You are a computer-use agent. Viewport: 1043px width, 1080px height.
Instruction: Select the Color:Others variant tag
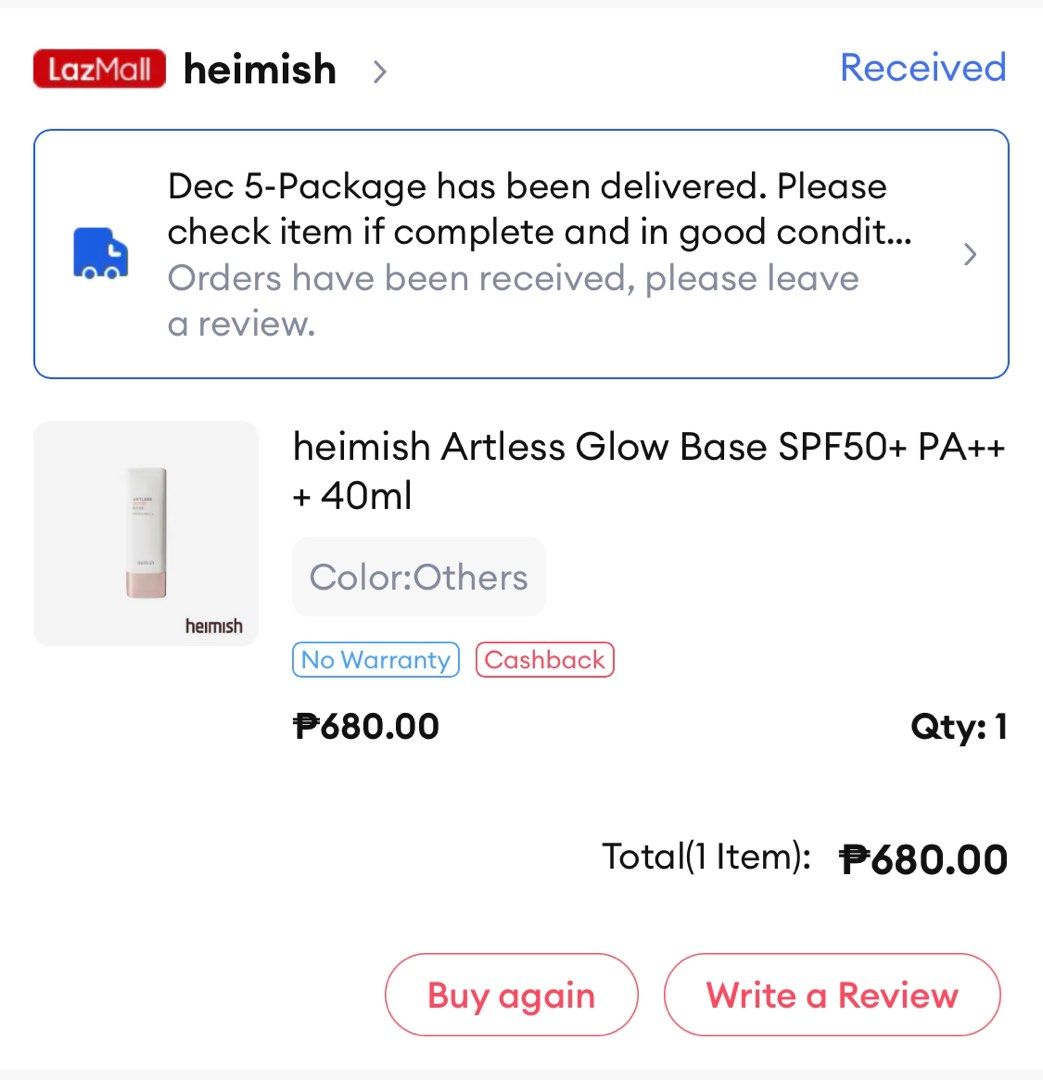coord(418,576)
